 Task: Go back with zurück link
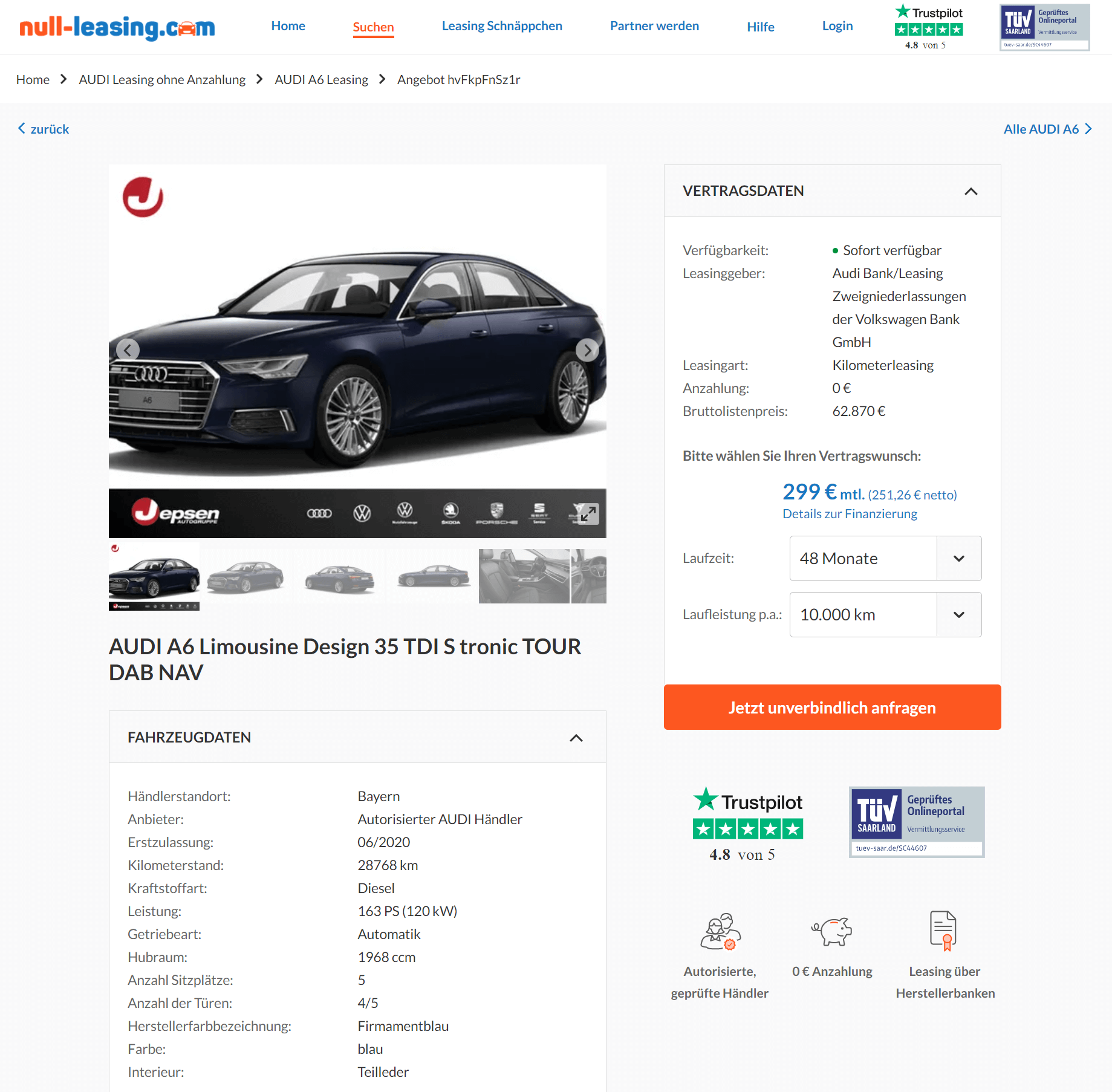[x=44, y=129]
